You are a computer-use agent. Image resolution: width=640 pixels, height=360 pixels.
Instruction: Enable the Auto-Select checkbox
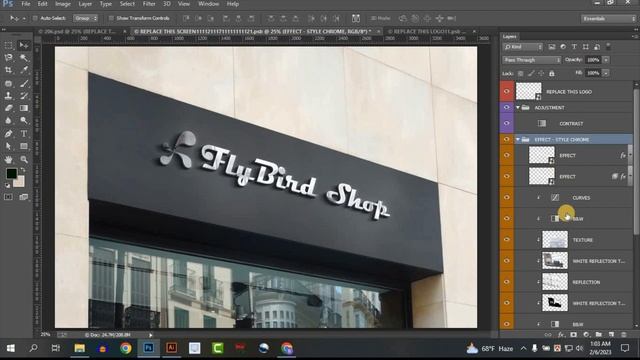coord(35,18)
